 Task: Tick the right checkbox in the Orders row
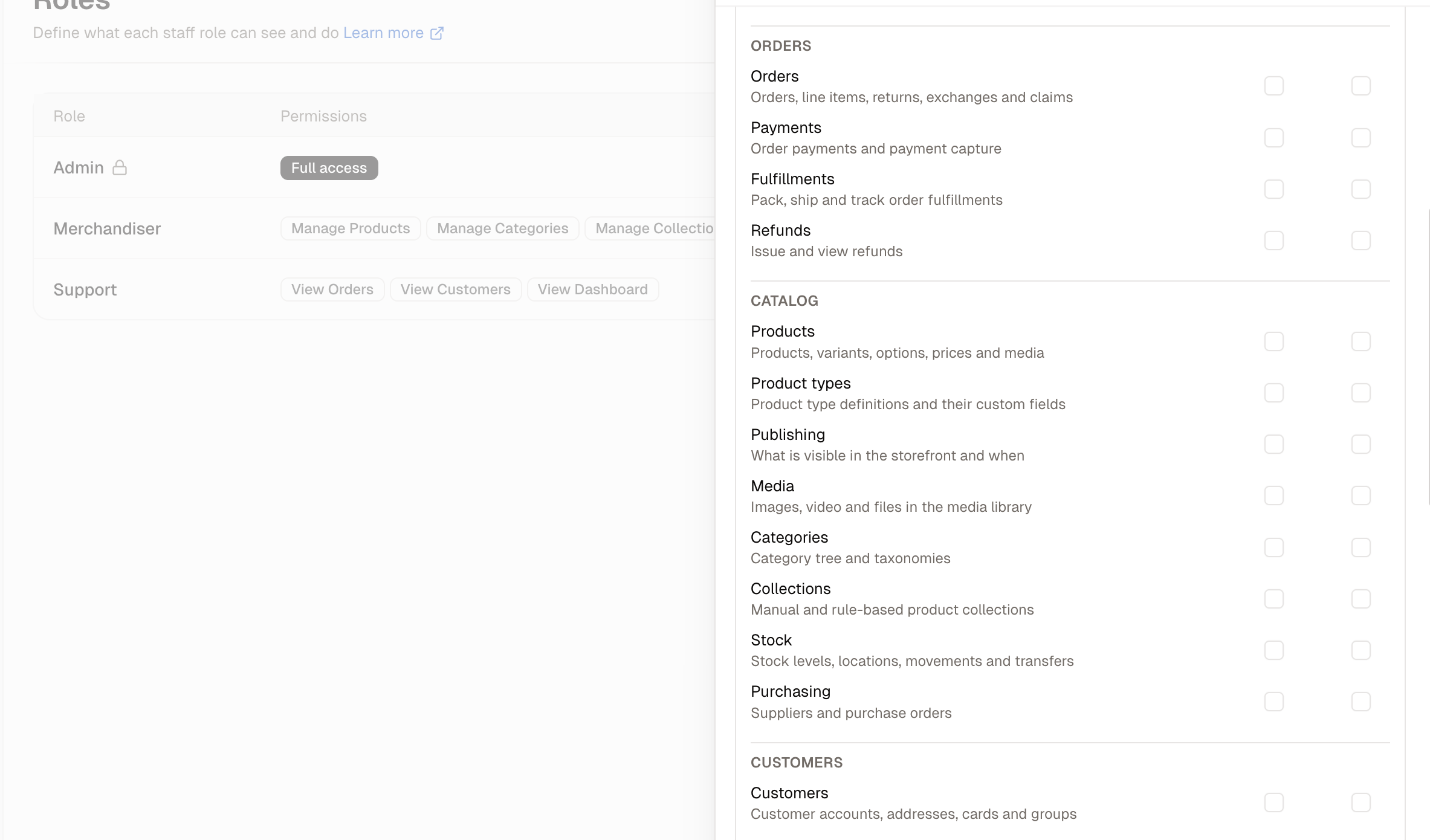click(x=1361, y=86)
